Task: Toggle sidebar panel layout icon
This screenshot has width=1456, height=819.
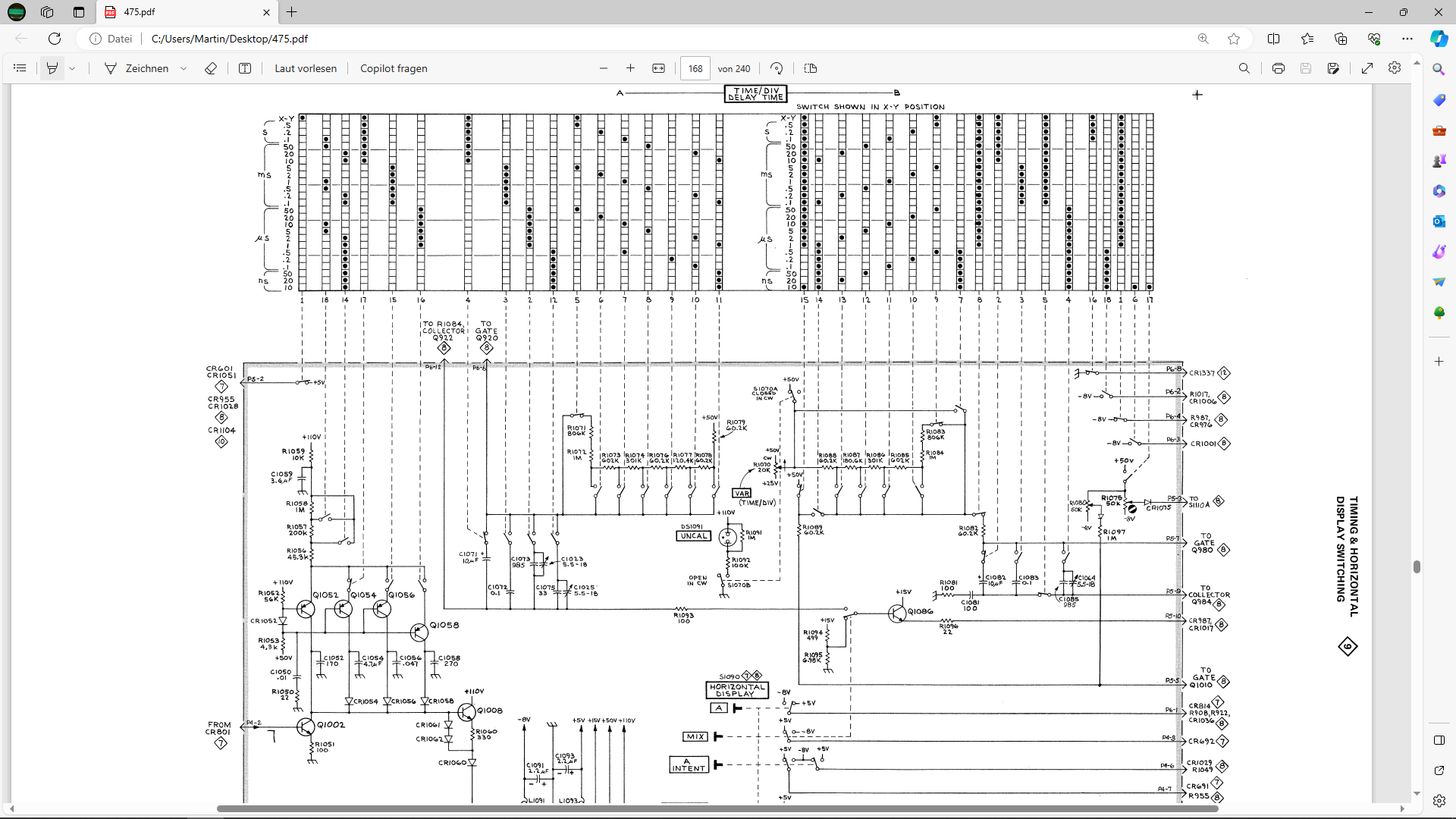Action: 1439,740
